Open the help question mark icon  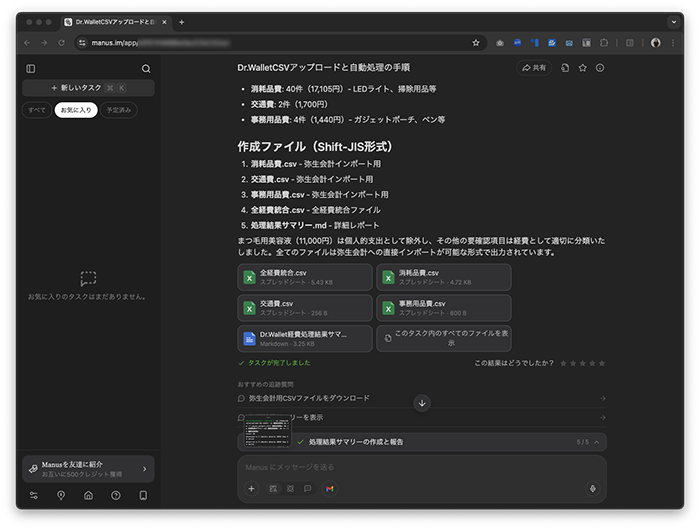[116, 496]
